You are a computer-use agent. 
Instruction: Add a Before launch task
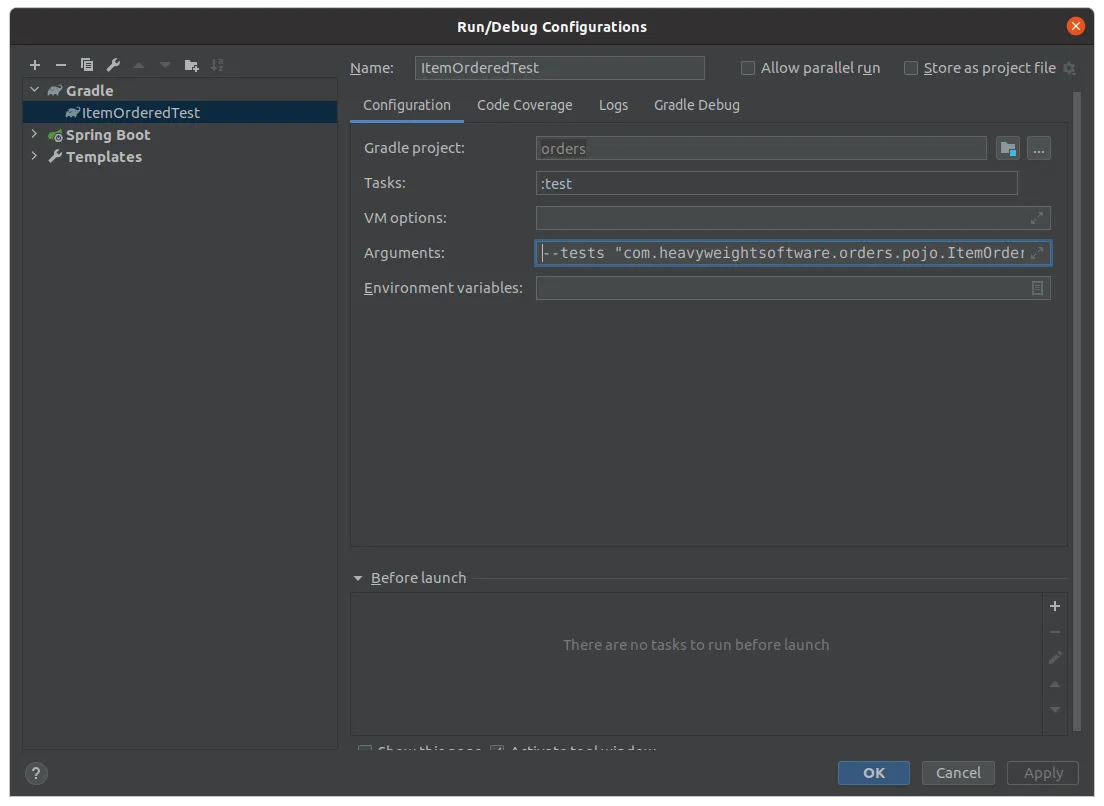pos(1054,606)
